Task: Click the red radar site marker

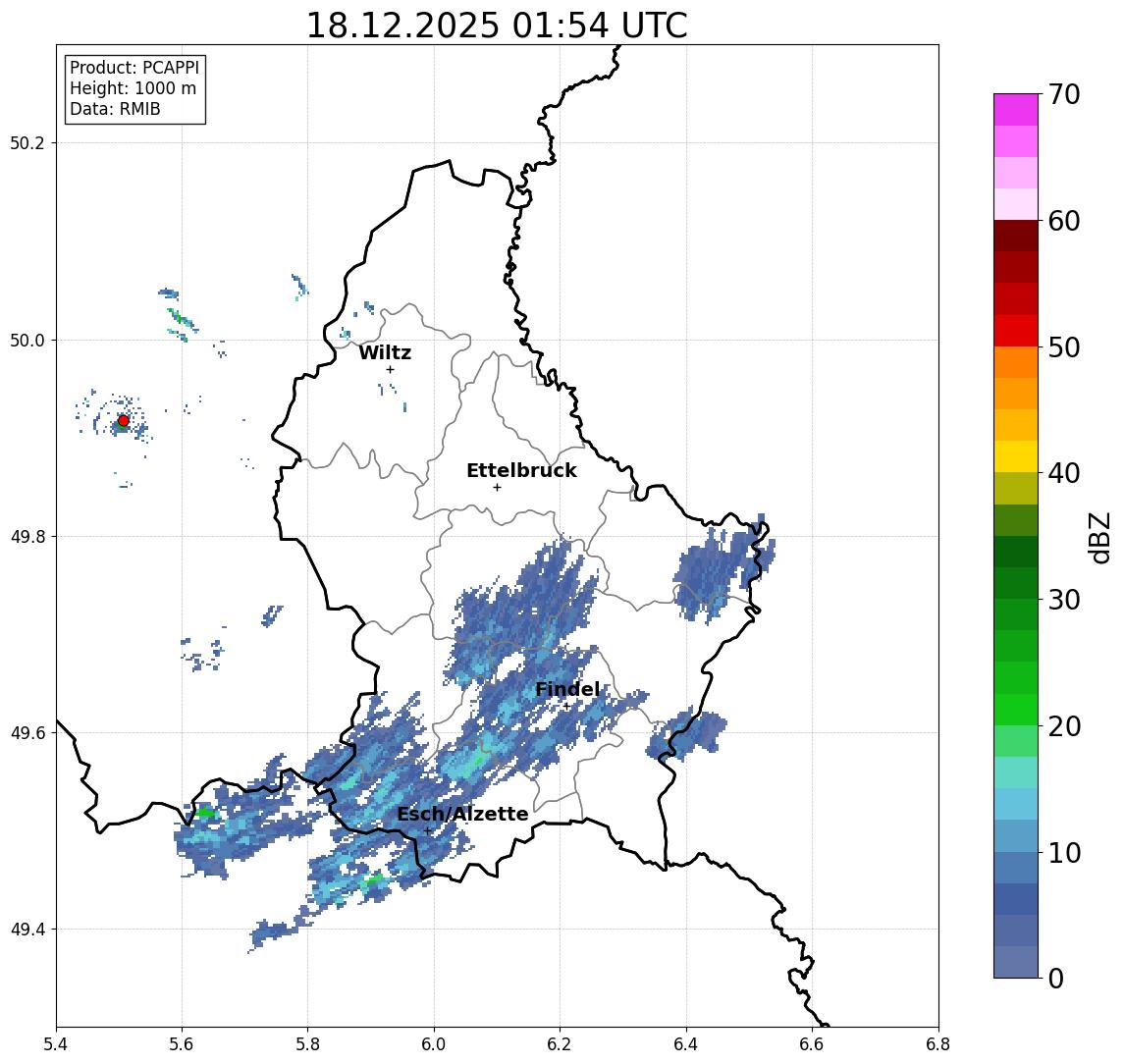Action: [x=124, y=421]
